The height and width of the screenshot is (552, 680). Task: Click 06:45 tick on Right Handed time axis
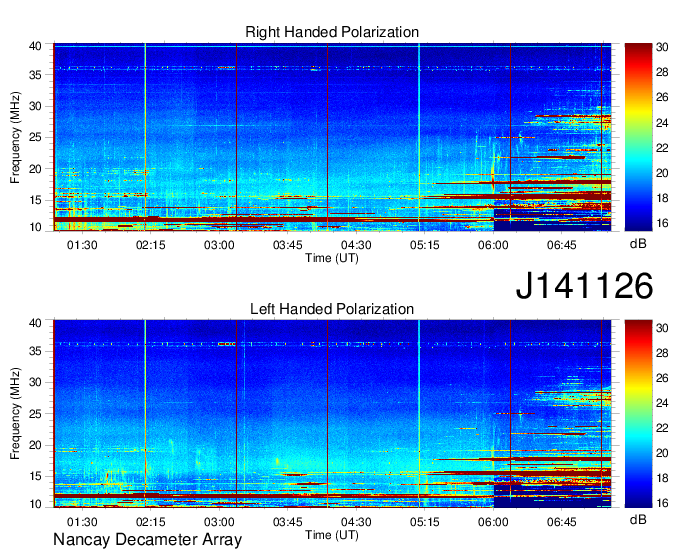(562, 245)
